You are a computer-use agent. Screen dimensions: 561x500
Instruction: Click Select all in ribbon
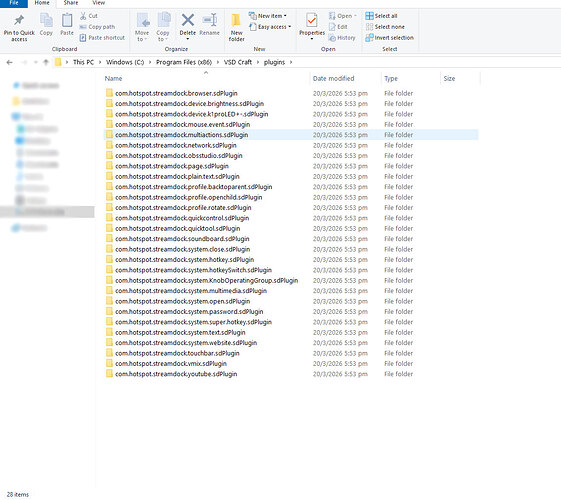[x=381, y=16]
